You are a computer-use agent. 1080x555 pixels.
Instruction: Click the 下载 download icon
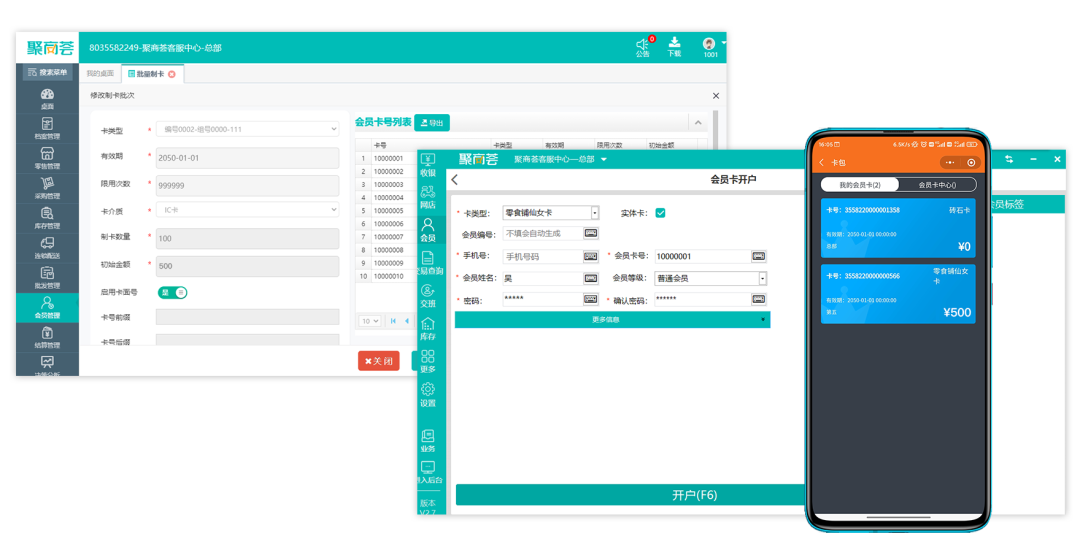coord(674,45)
